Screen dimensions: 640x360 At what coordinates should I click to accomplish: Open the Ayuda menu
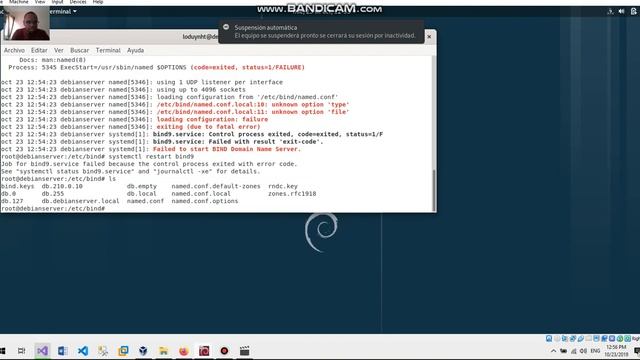pos(136,50)
